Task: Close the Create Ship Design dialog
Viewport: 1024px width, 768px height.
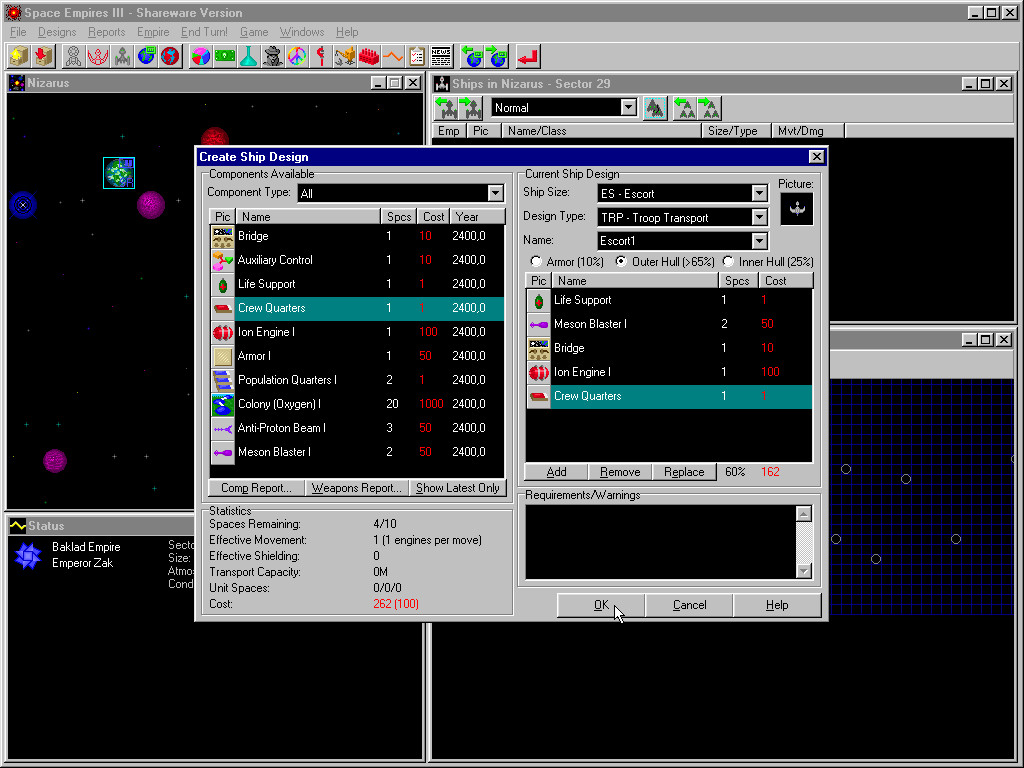Action: coord(816,157)
